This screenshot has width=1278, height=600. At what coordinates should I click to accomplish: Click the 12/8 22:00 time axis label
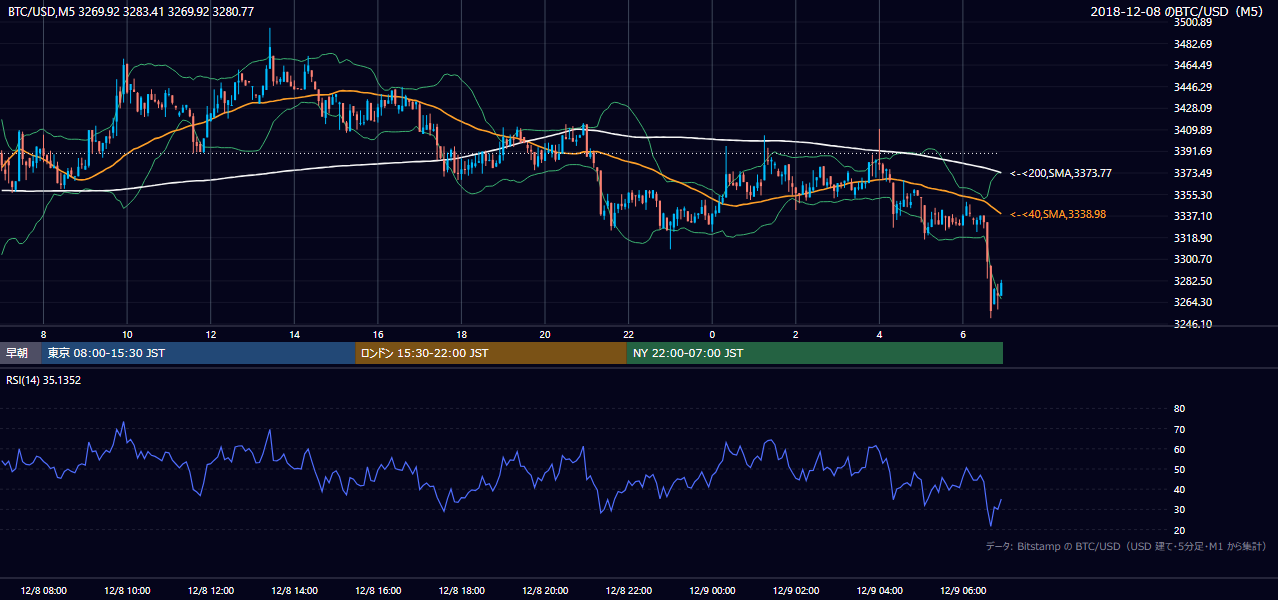tap(628, 591)
